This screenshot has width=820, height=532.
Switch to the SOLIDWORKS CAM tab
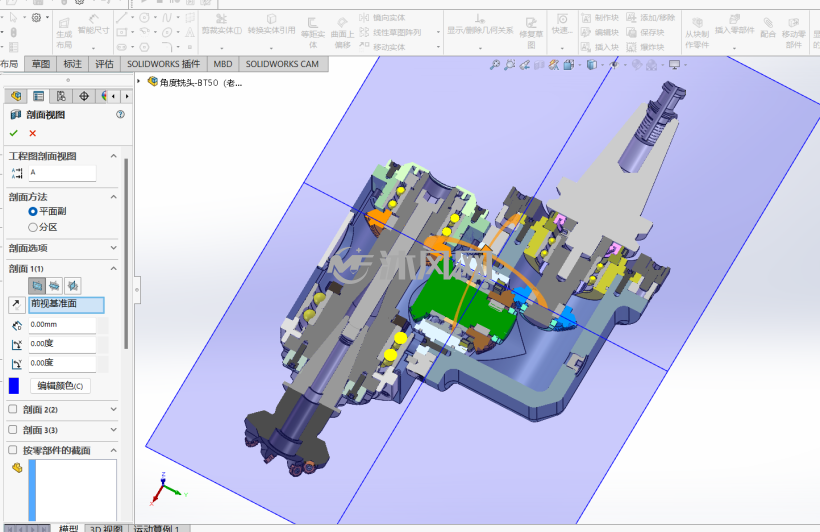pyautogui.click(x=282, y=64)
